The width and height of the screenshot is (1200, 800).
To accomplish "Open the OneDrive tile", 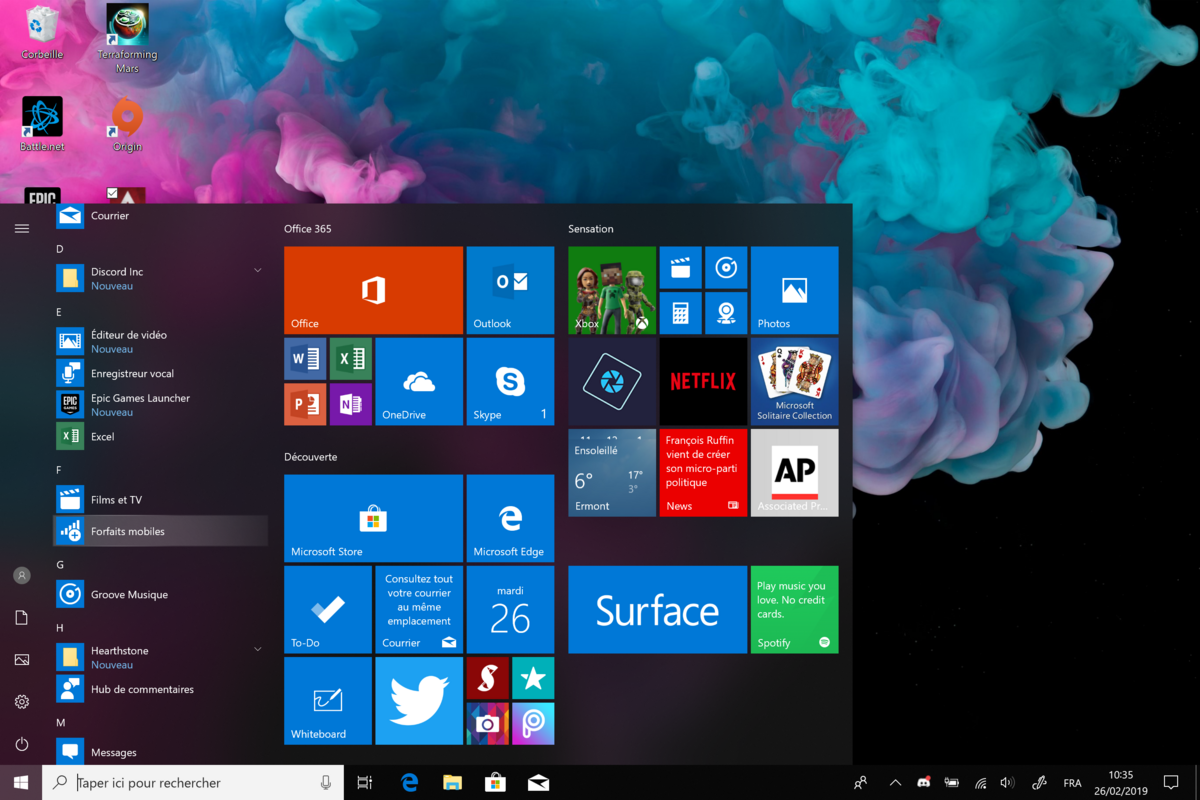I will click(x=419, y=381).
